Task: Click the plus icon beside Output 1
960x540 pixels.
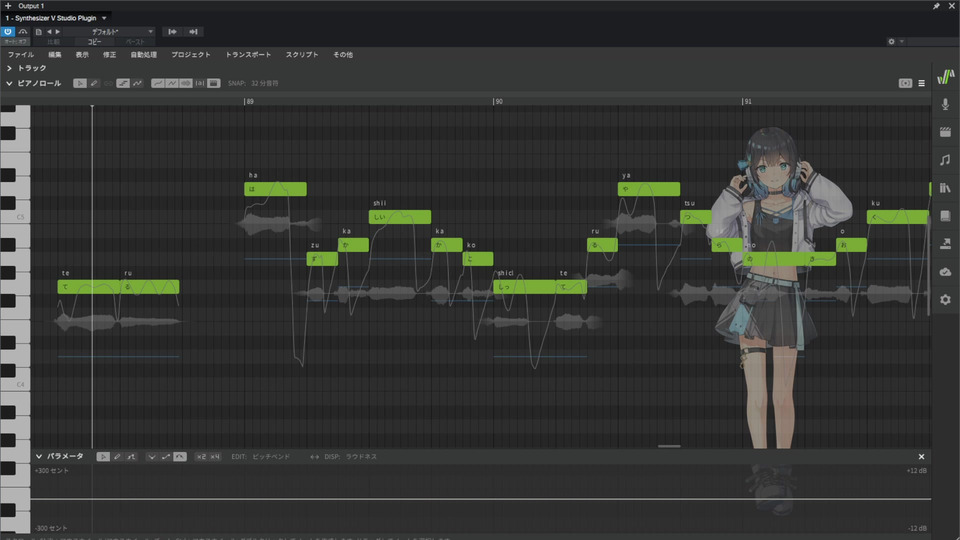Action: point(8,6)
